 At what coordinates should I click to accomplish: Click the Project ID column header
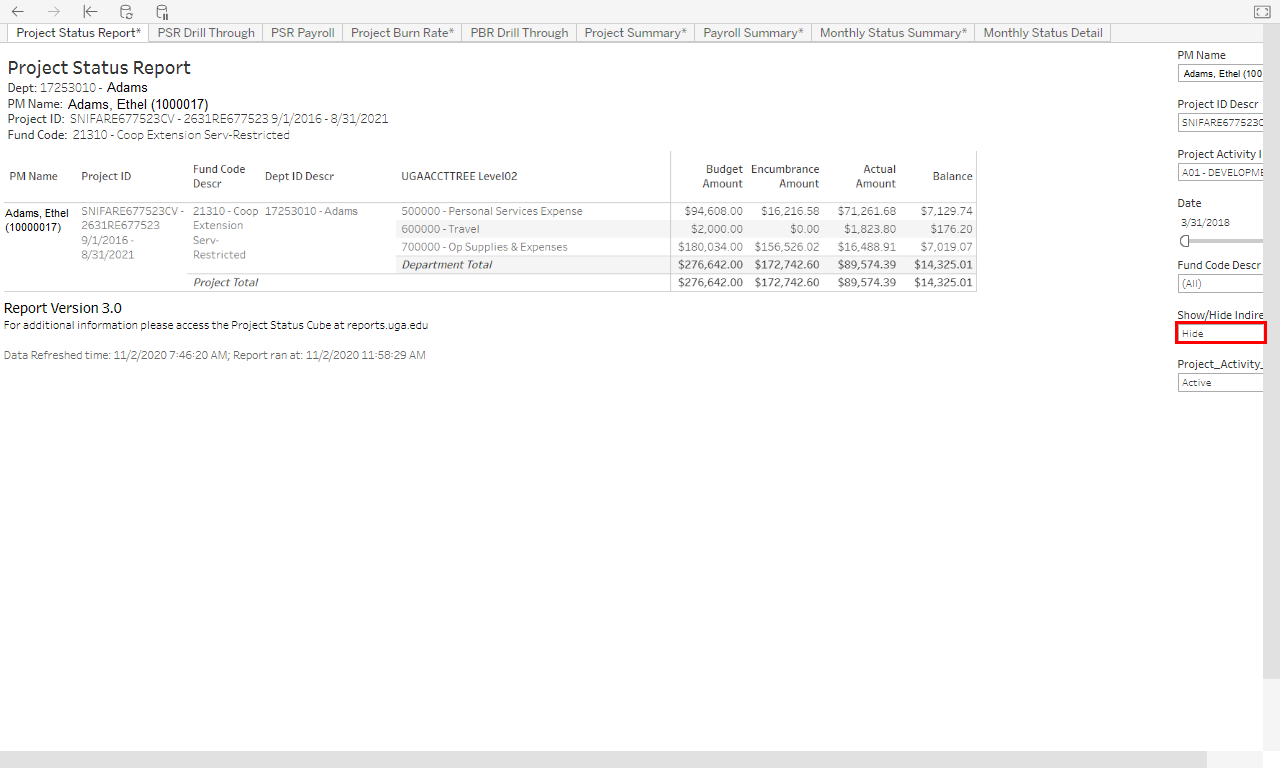click(106, 176)
